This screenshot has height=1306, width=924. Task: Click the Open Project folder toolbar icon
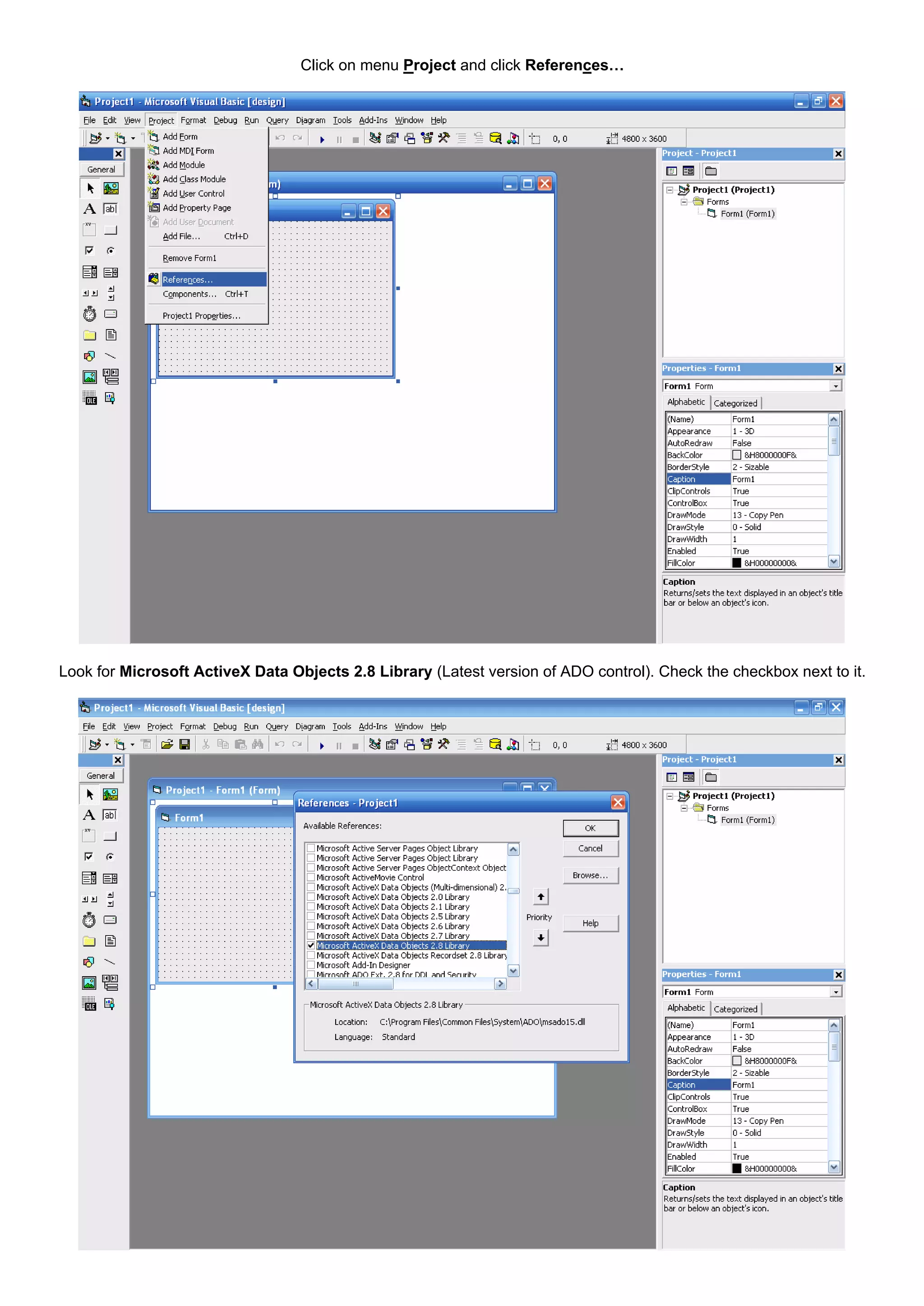point(166,745)
